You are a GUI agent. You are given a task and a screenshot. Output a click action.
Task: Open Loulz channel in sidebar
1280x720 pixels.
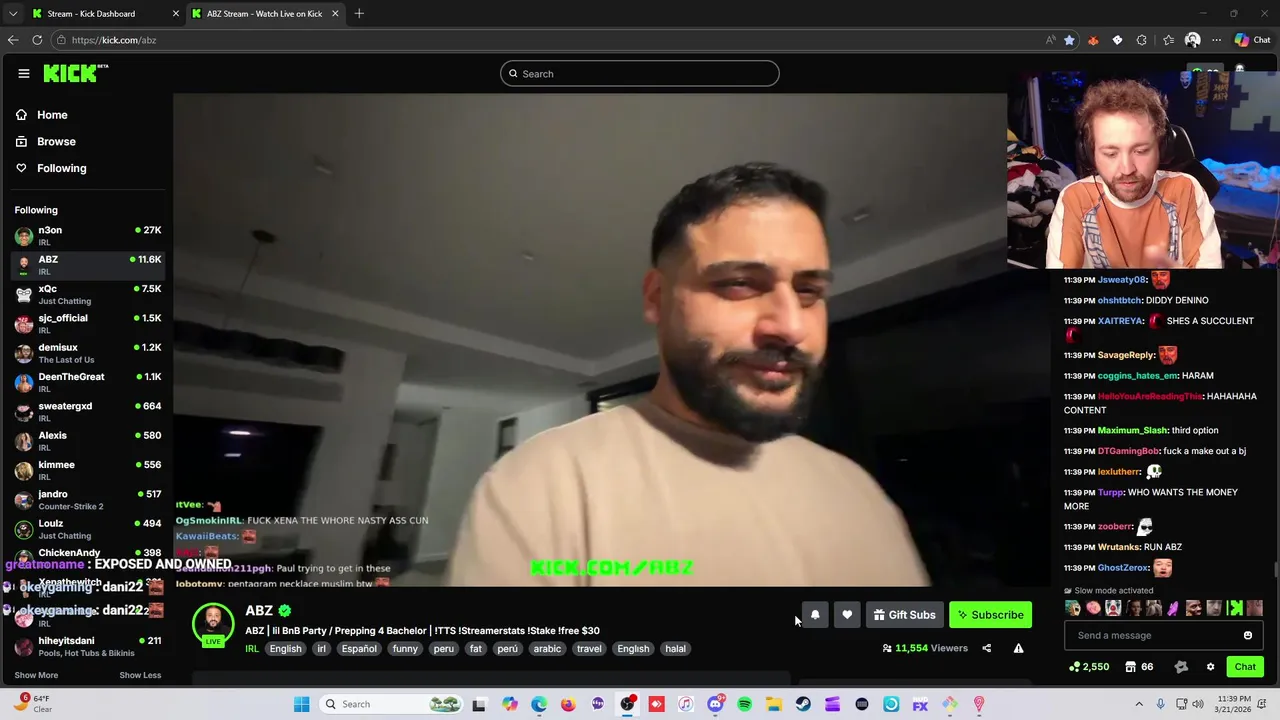pos(88,529)
